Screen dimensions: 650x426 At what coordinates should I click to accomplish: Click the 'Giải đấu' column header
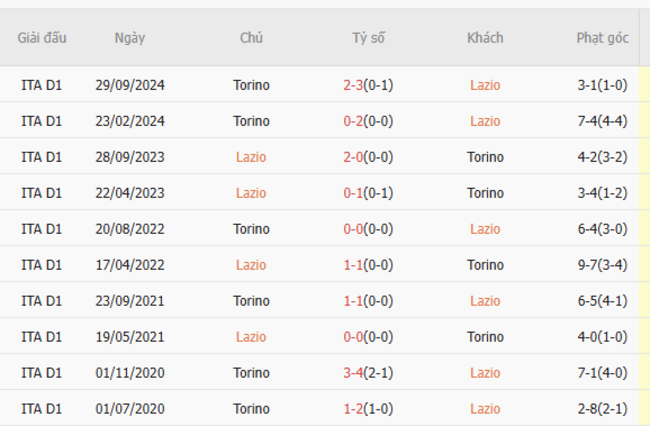point(42,38)
